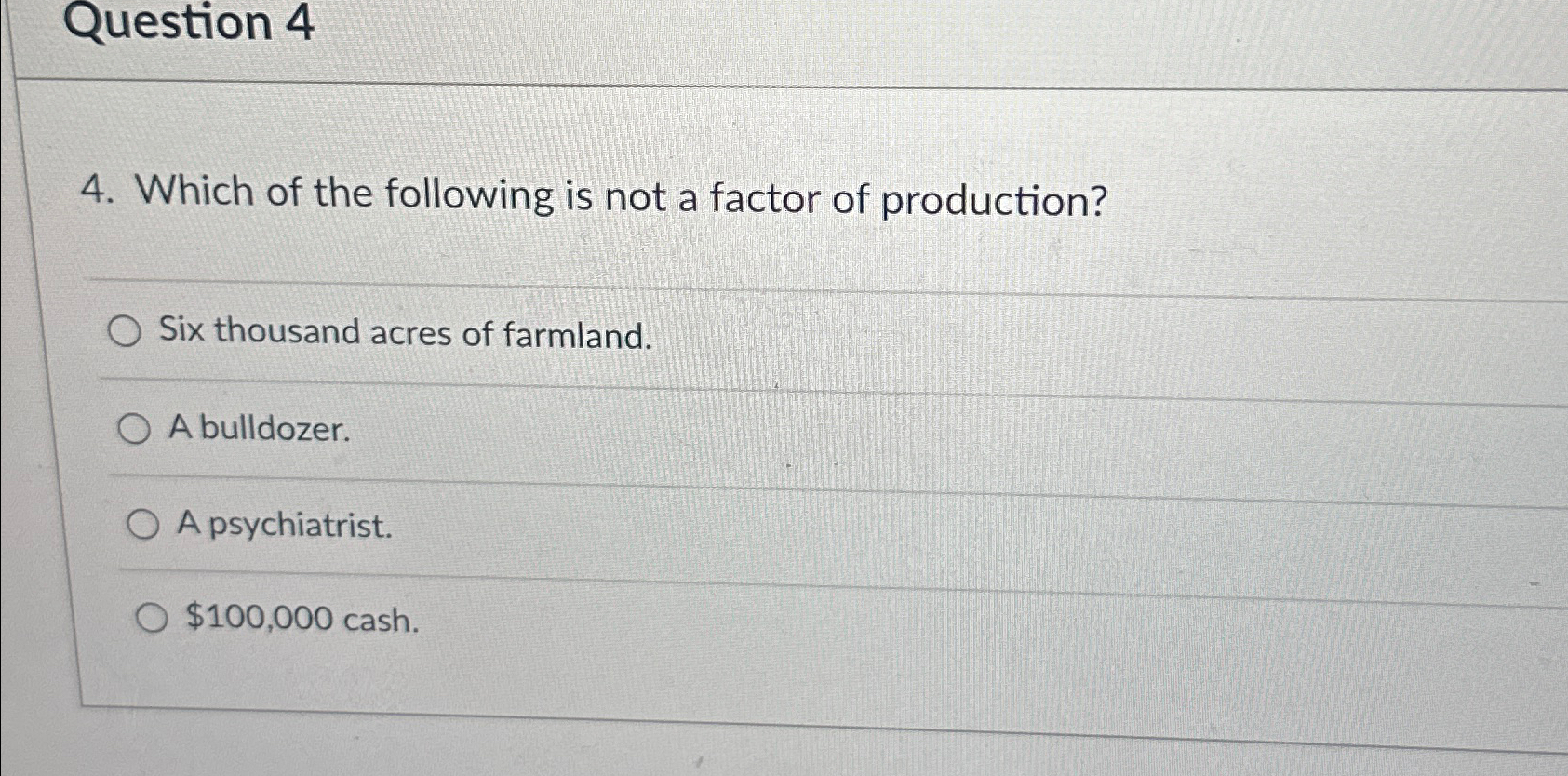Viewport: 1568px width, 776px height.
Task: Select the radio button for '$100,000 cash'
Action: click(153, 617)
